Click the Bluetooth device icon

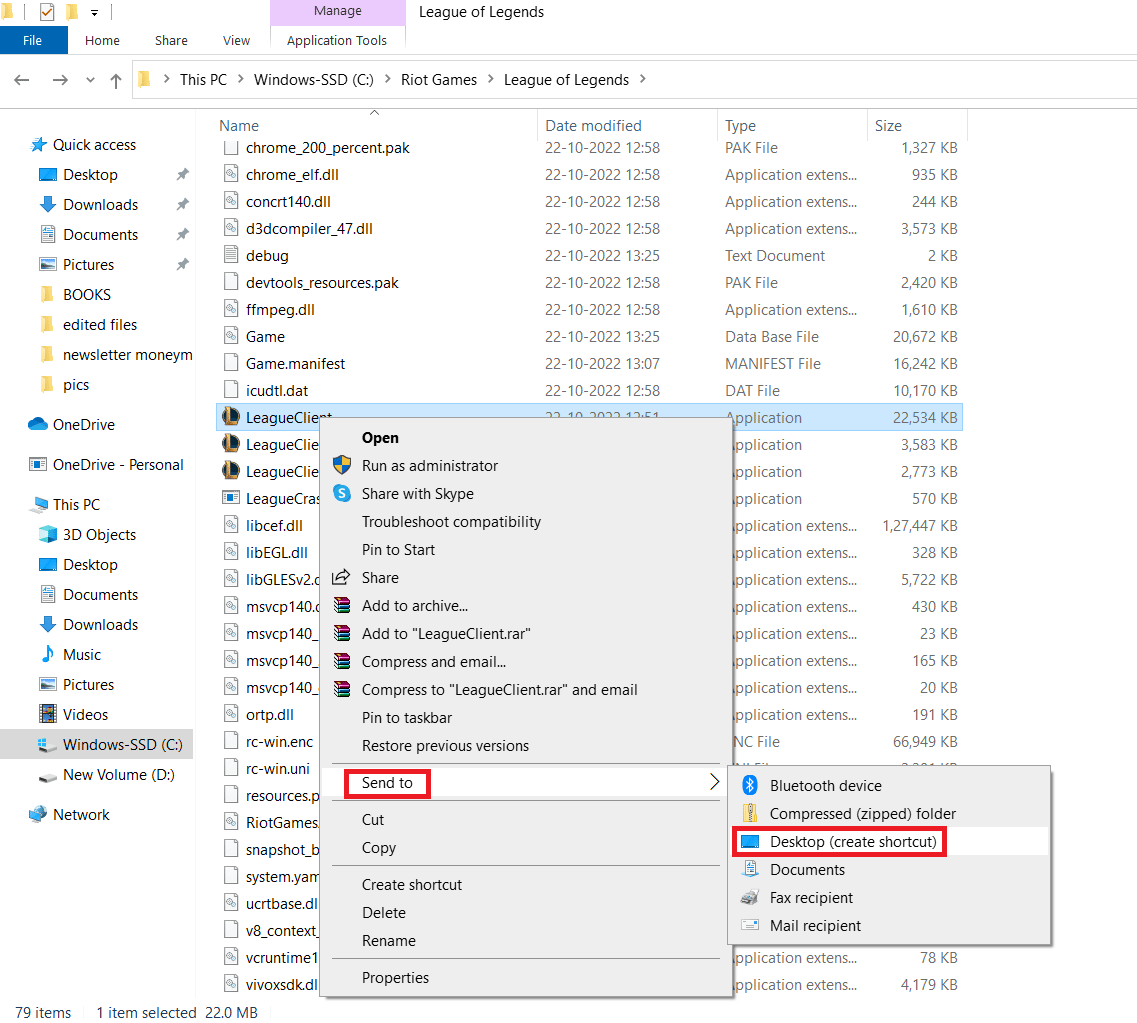[x=750, y=785]
